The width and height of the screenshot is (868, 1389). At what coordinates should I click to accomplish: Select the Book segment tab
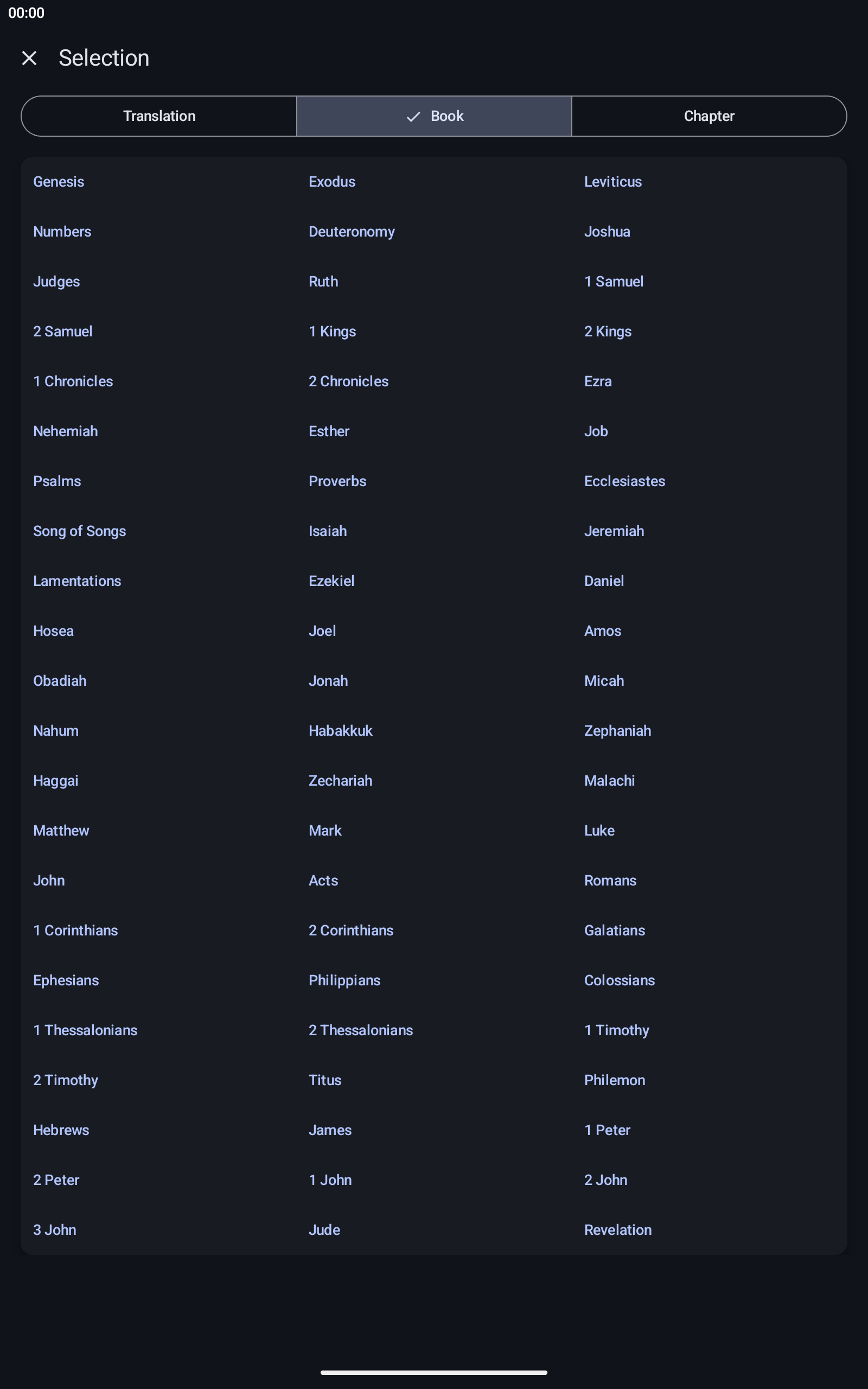pos(434,116)
